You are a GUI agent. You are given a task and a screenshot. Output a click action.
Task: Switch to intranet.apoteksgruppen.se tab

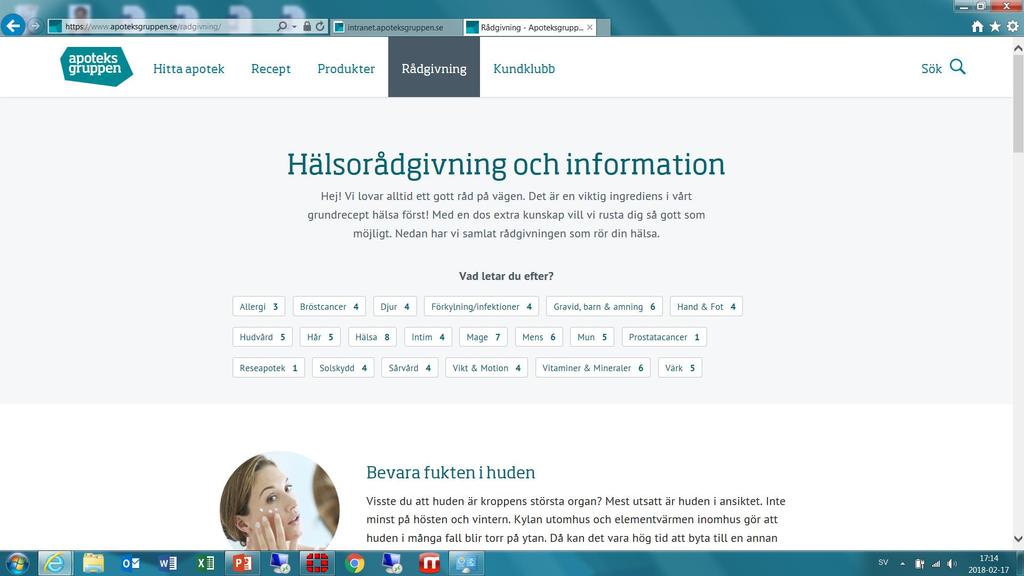tap(396, 27)
